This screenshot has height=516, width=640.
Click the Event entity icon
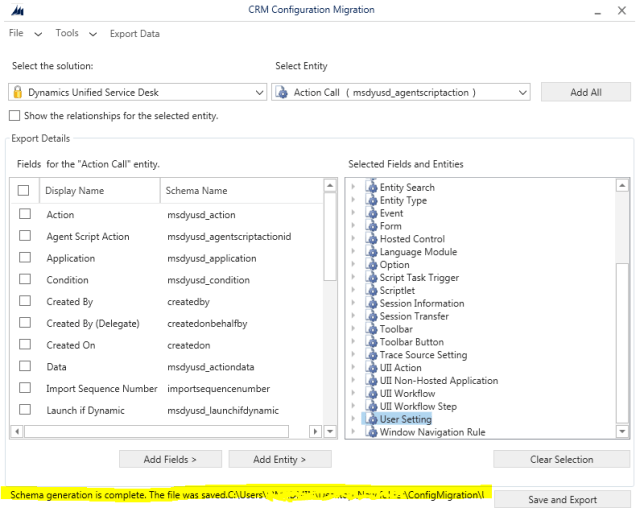click(x=371, y=213)
